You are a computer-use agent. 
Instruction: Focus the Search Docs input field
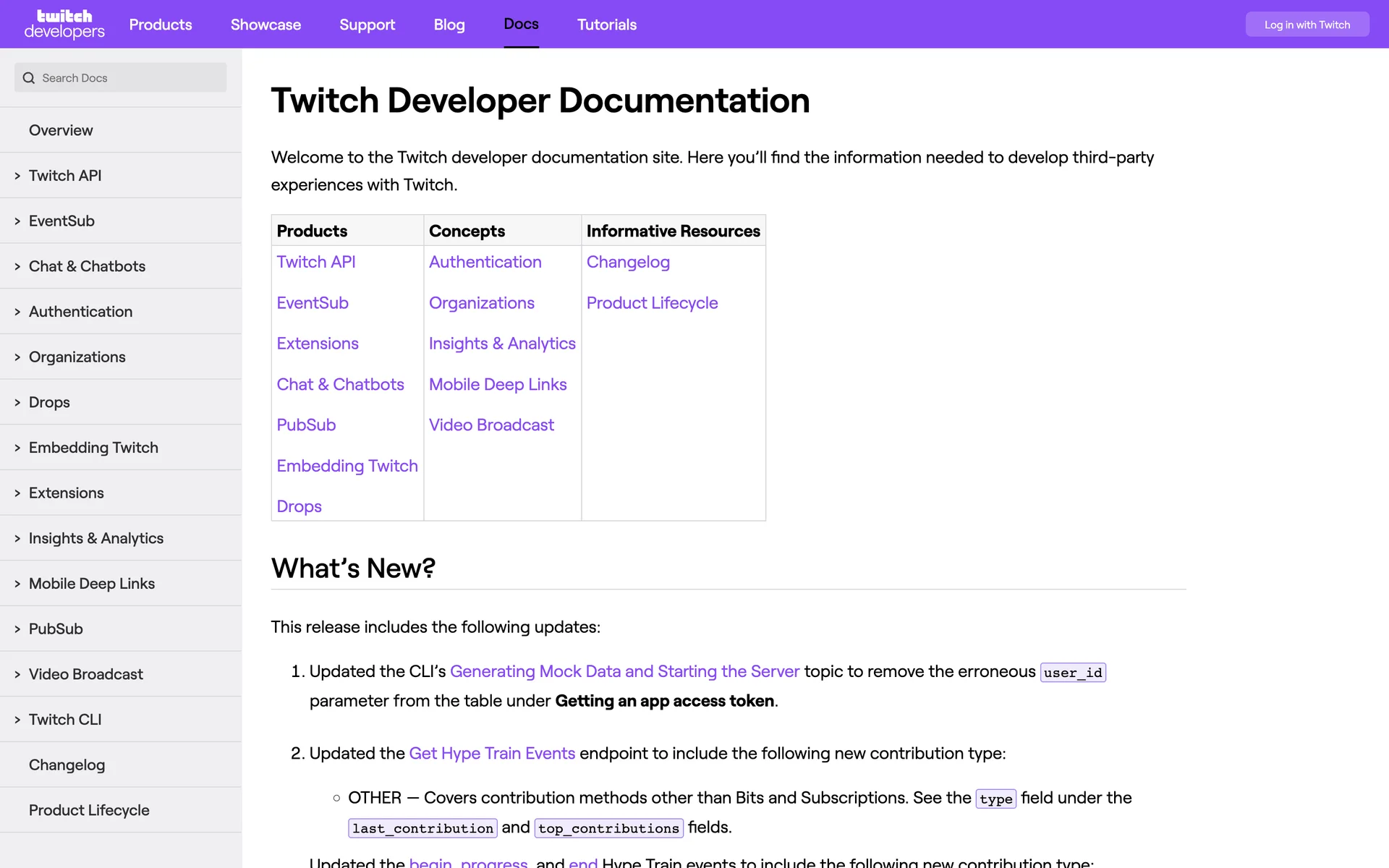click(x=130, y=78)
